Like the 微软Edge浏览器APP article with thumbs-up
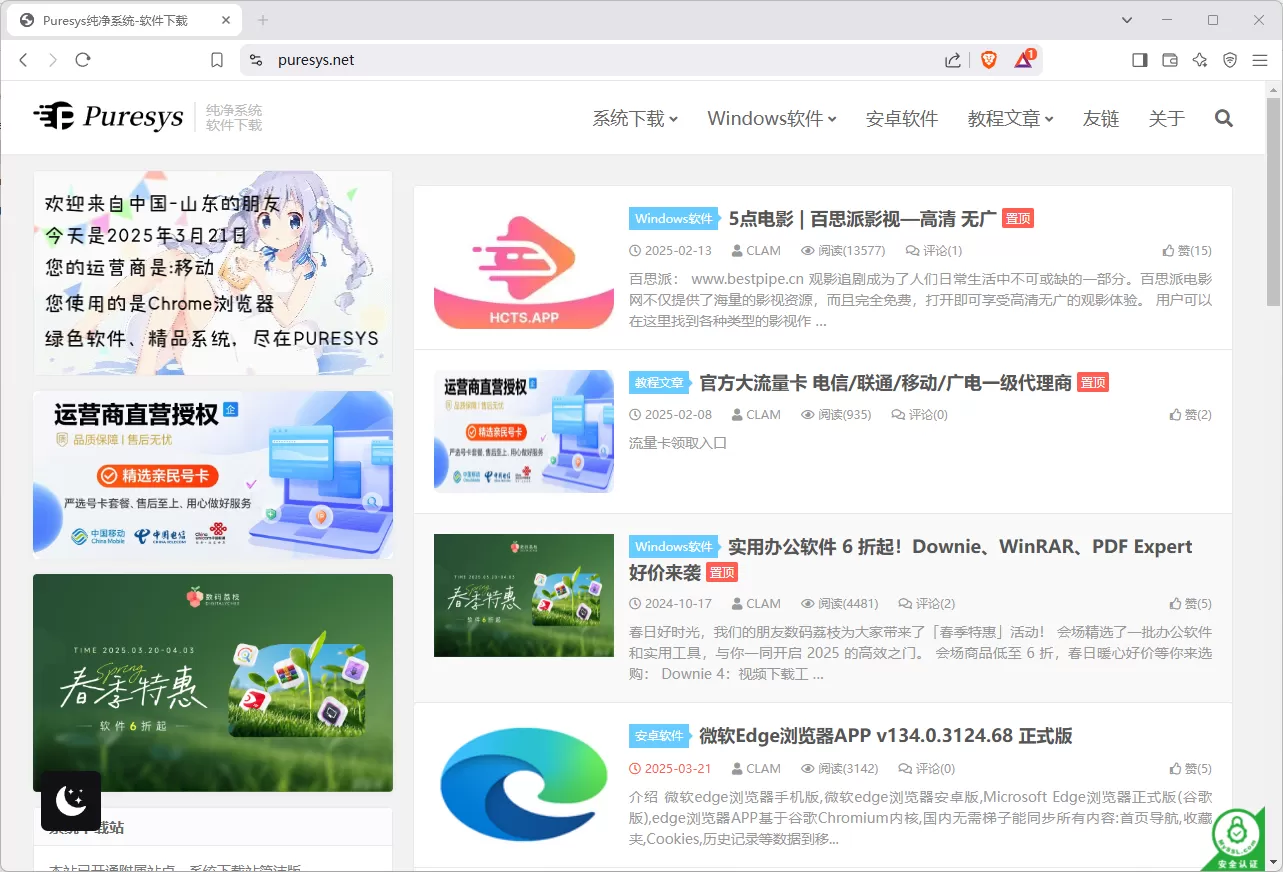Image resolution: width=1283 pixels, height=872 pixels. click(1189, 768)
